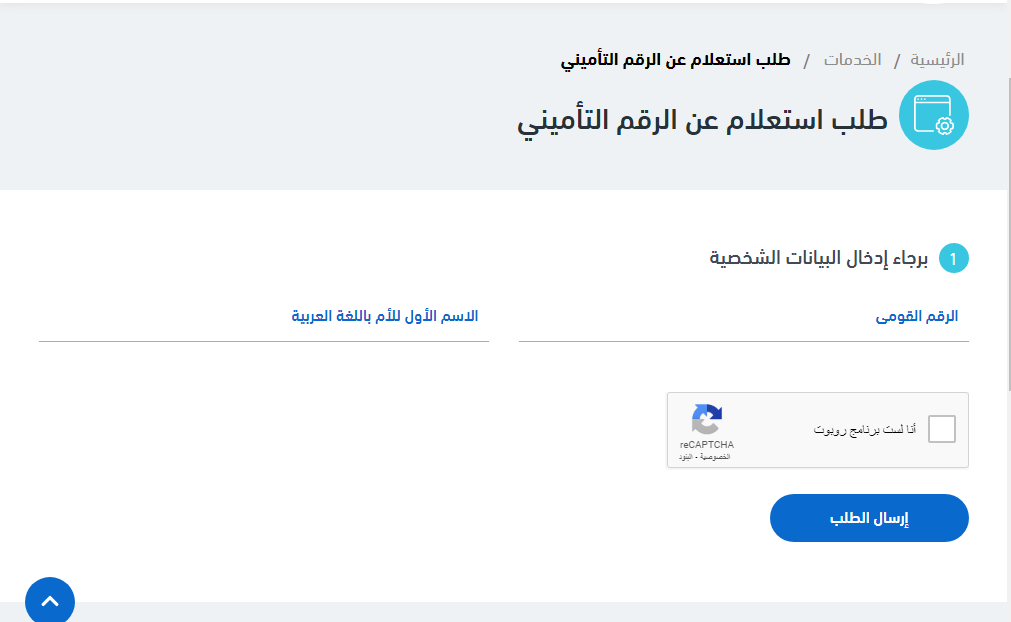The height and width of the screenshot is (622, 1011).
Task: Open الخدمات breadcrumb link
Action: (x=852, y=59)
